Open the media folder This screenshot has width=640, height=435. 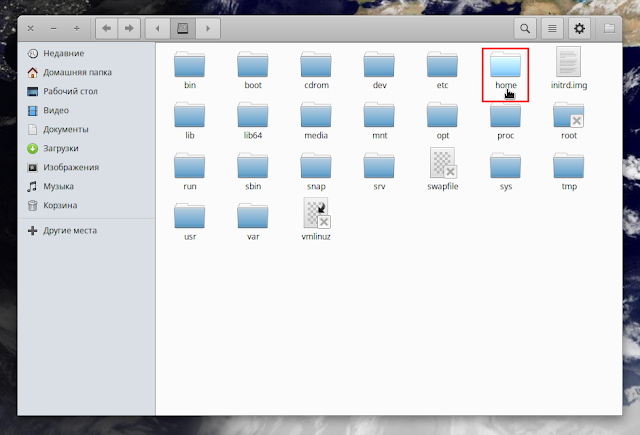click(x=316, y=121)
